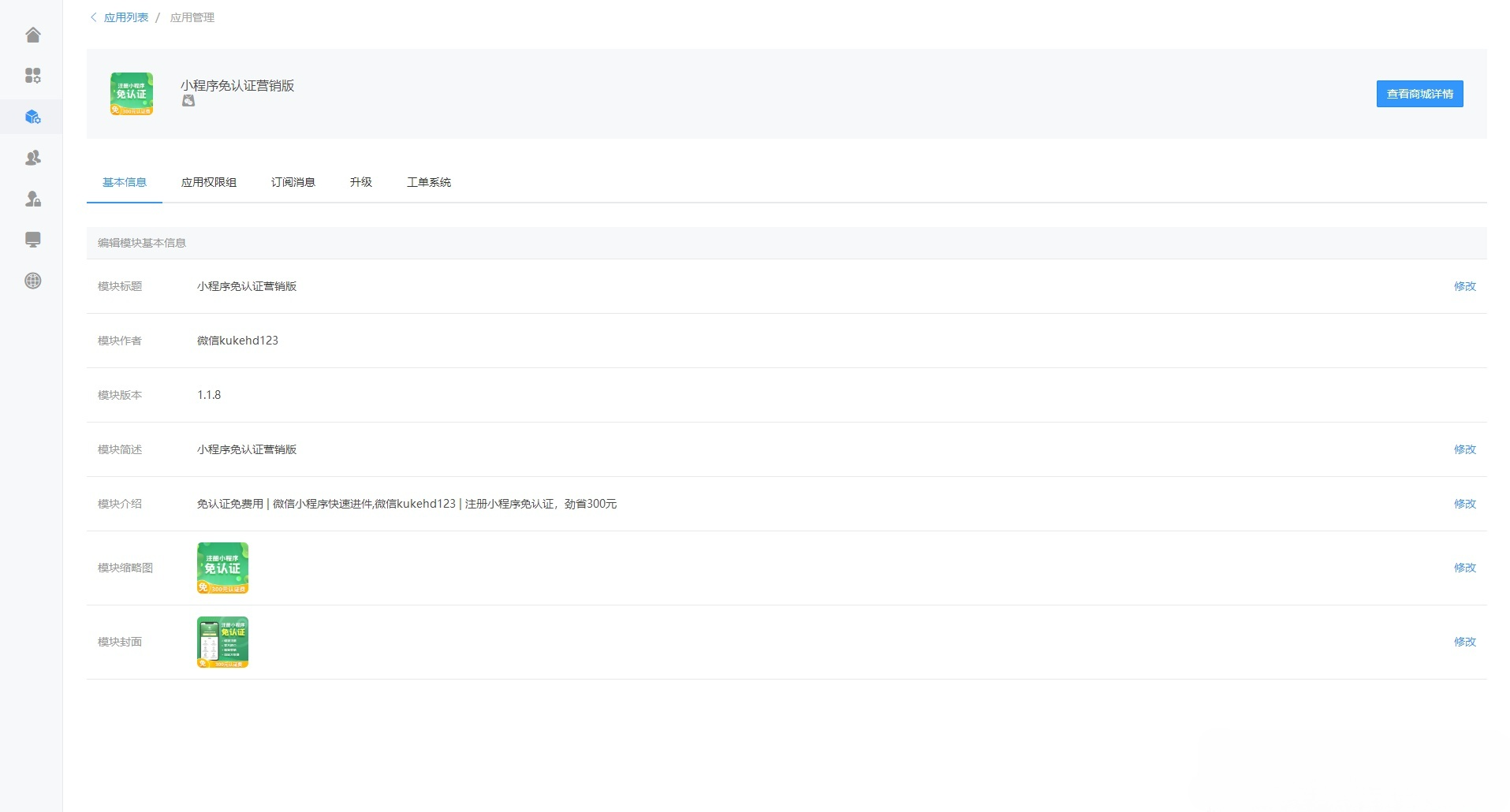Click the 模块封面 cover image
Image resolution: width=1510 pixels, height=812 pixels.
click(x=222, y=642)
